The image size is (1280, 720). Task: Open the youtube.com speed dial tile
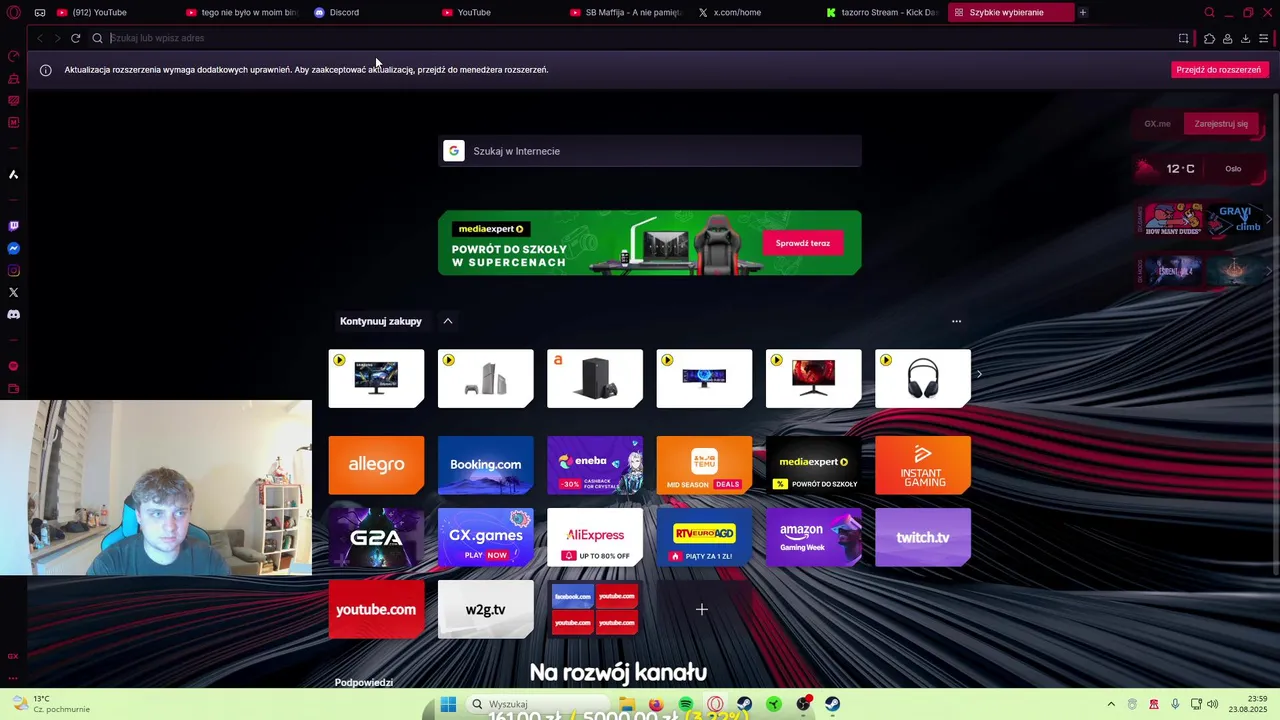click(376, 609)
